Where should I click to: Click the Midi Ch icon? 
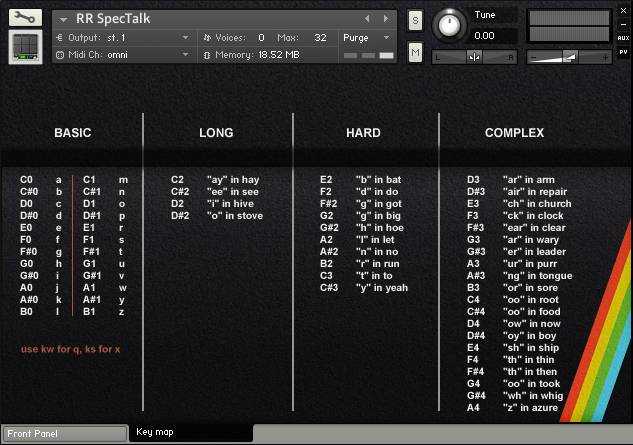point(60,55)
